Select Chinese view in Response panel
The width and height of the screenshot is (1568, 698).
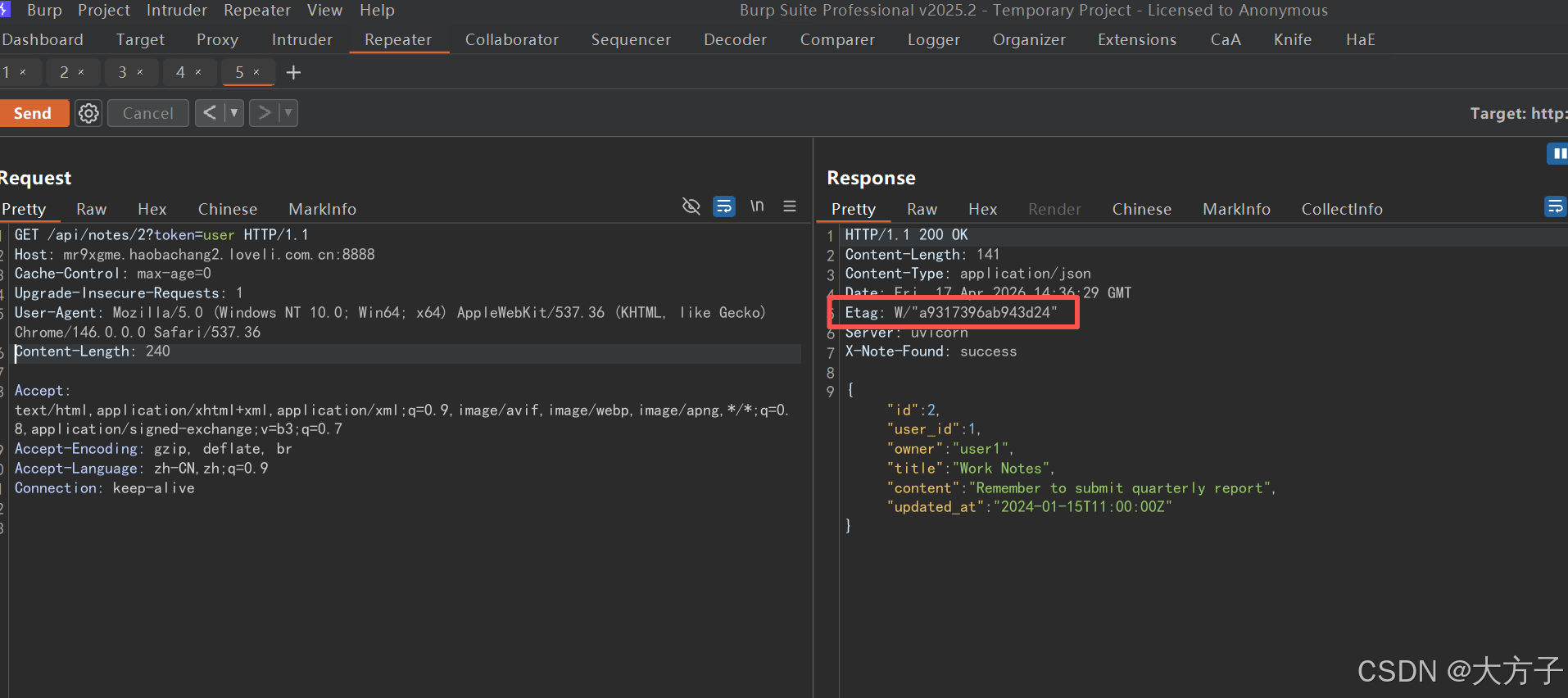click(x=1141, y=209)
